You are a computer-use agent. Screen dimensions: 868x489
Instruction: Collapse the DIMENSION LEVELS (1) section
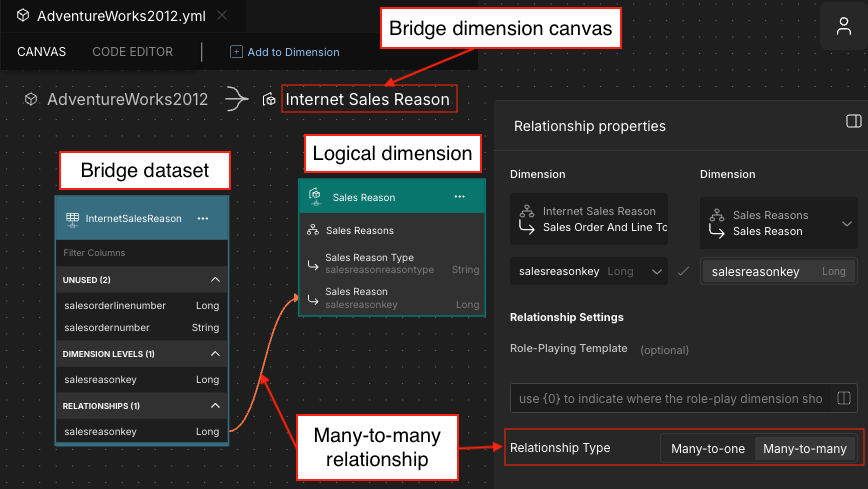215,354
